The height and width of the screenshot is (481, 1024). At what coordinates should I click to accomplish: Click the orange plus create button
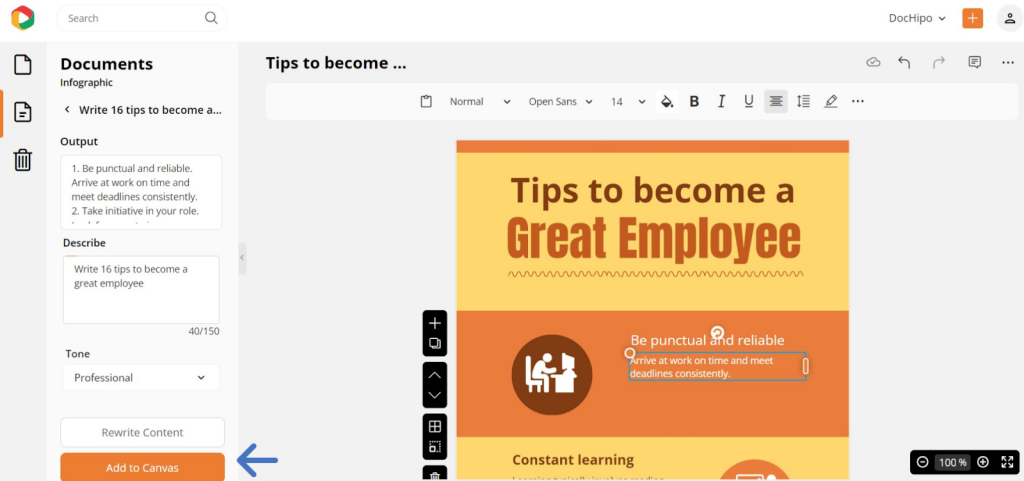click(972, 18)
